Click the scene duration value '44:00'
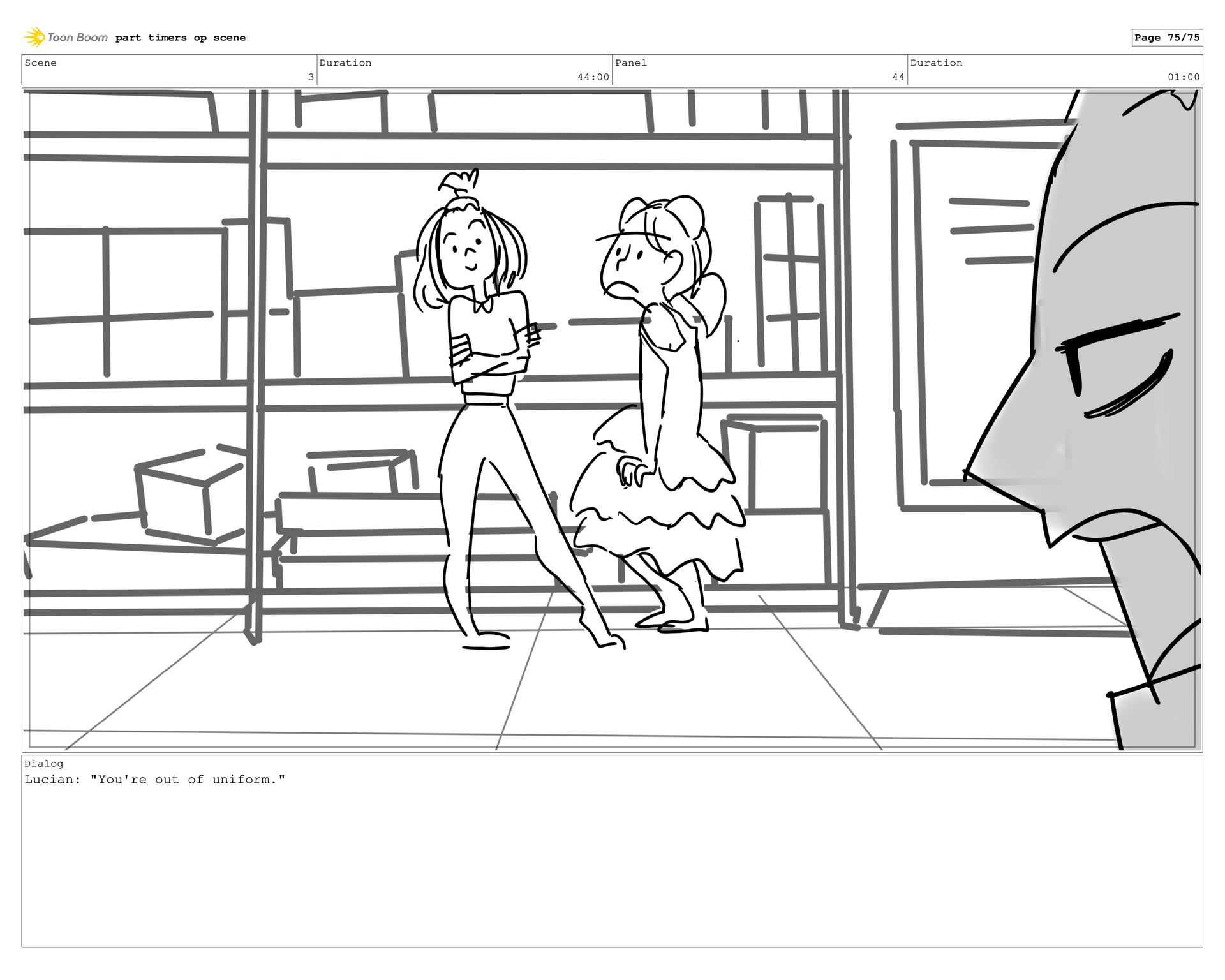 593,77
